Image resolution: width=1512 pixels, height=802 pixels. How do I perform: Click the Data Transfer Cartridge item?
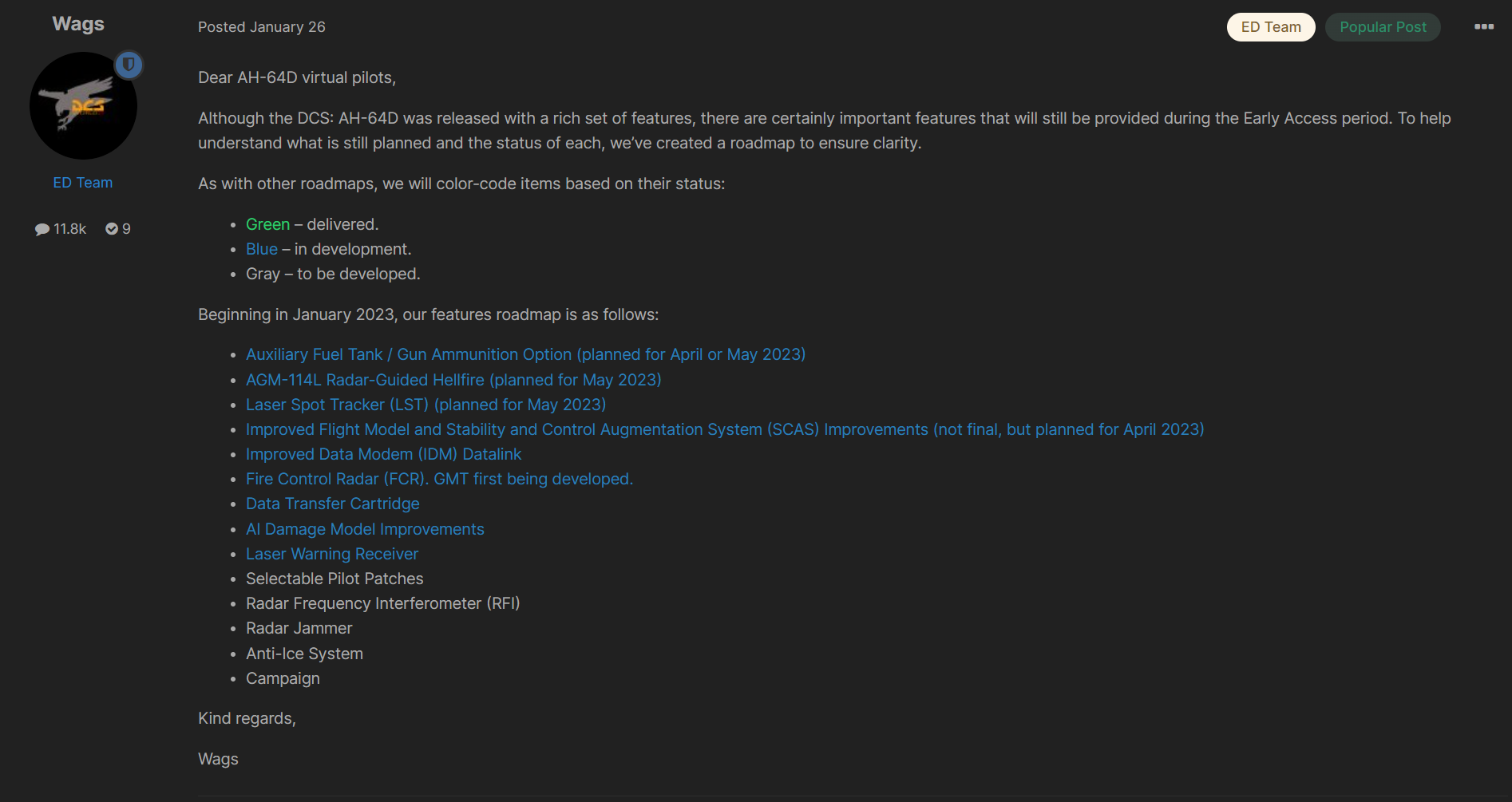click(332, 504)
